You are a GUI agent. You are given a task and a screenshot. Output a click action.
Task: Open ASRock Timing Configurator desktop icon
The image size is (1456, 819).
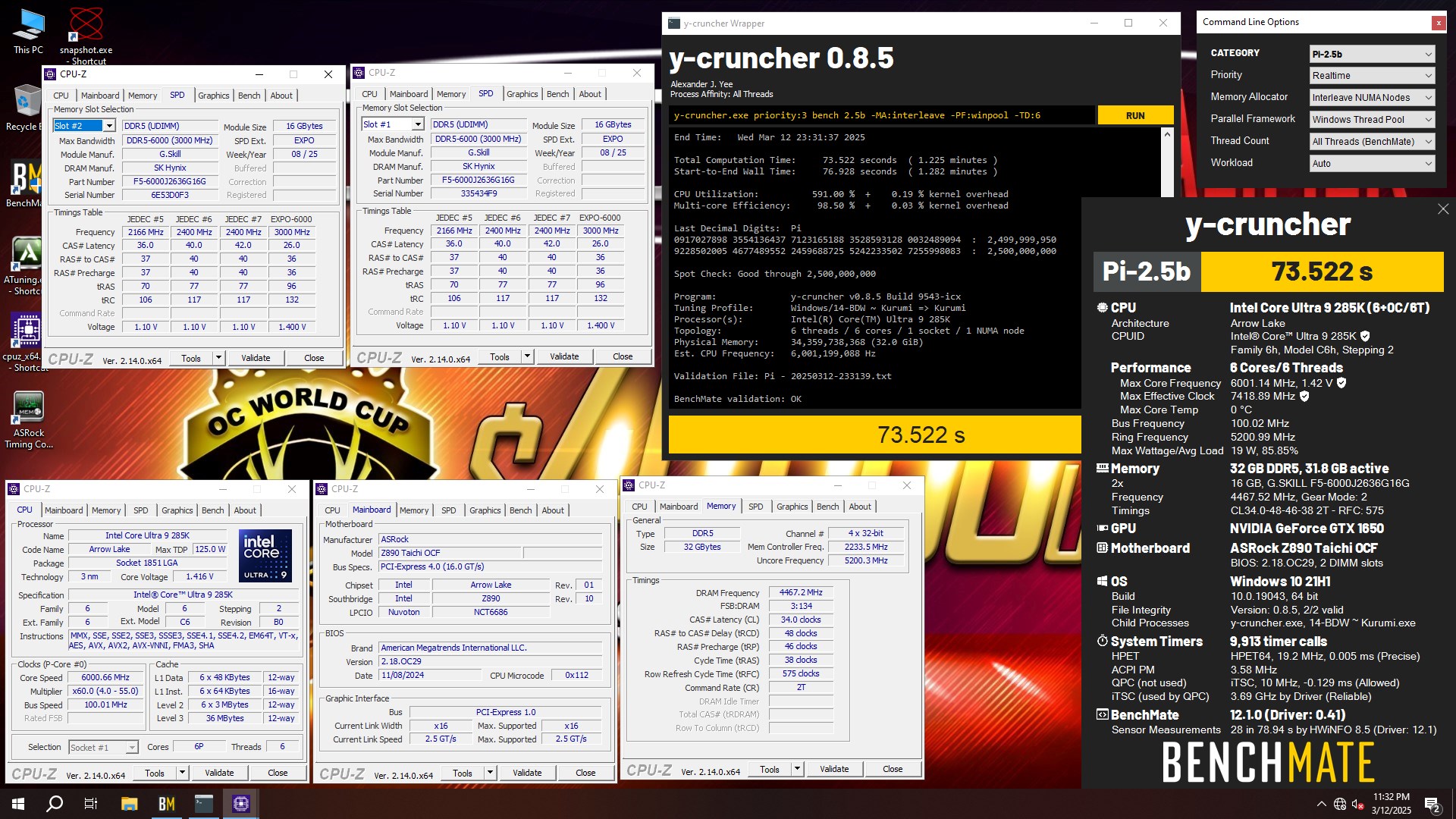[29, 419]
